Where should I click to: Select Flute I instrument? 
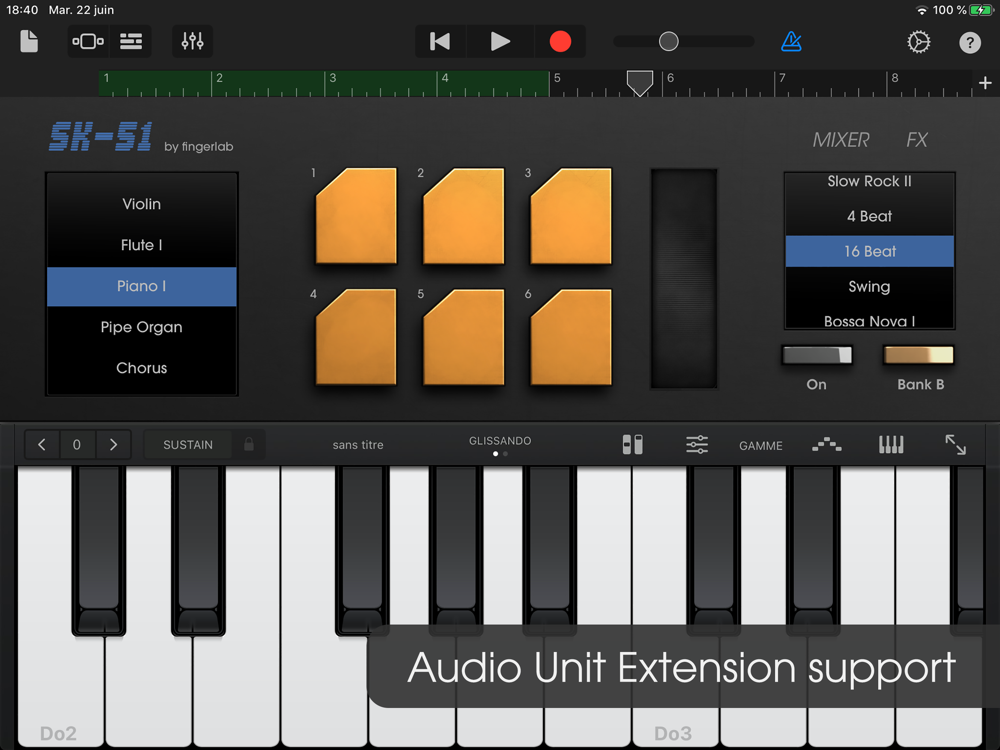click(142, 245)
